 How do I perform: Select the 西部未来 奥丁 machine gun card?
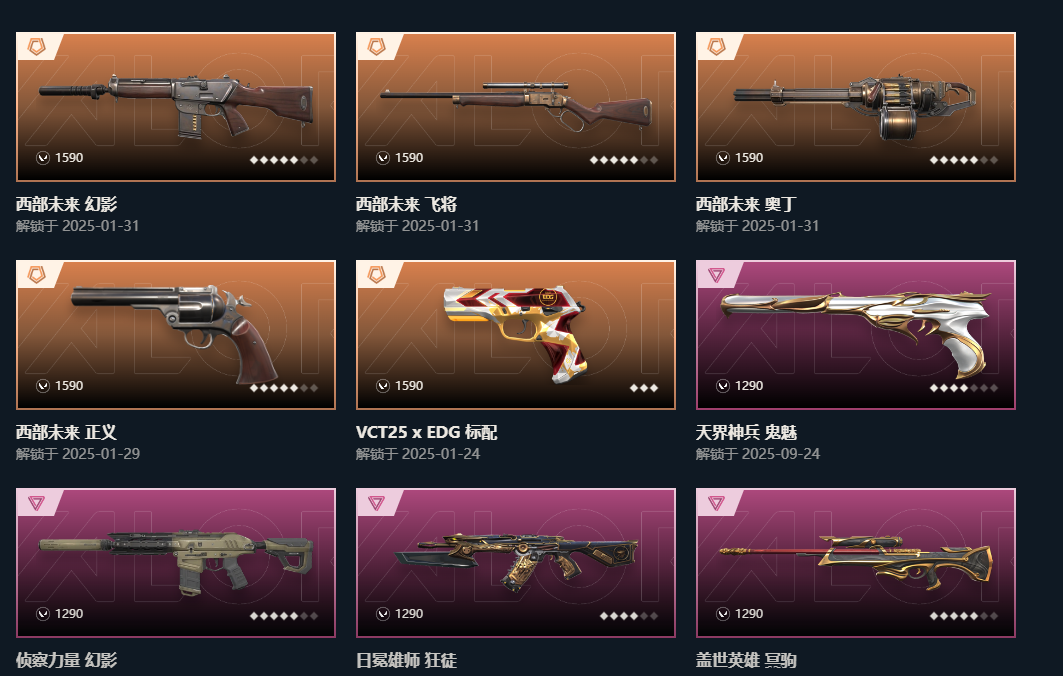[856, 107]
